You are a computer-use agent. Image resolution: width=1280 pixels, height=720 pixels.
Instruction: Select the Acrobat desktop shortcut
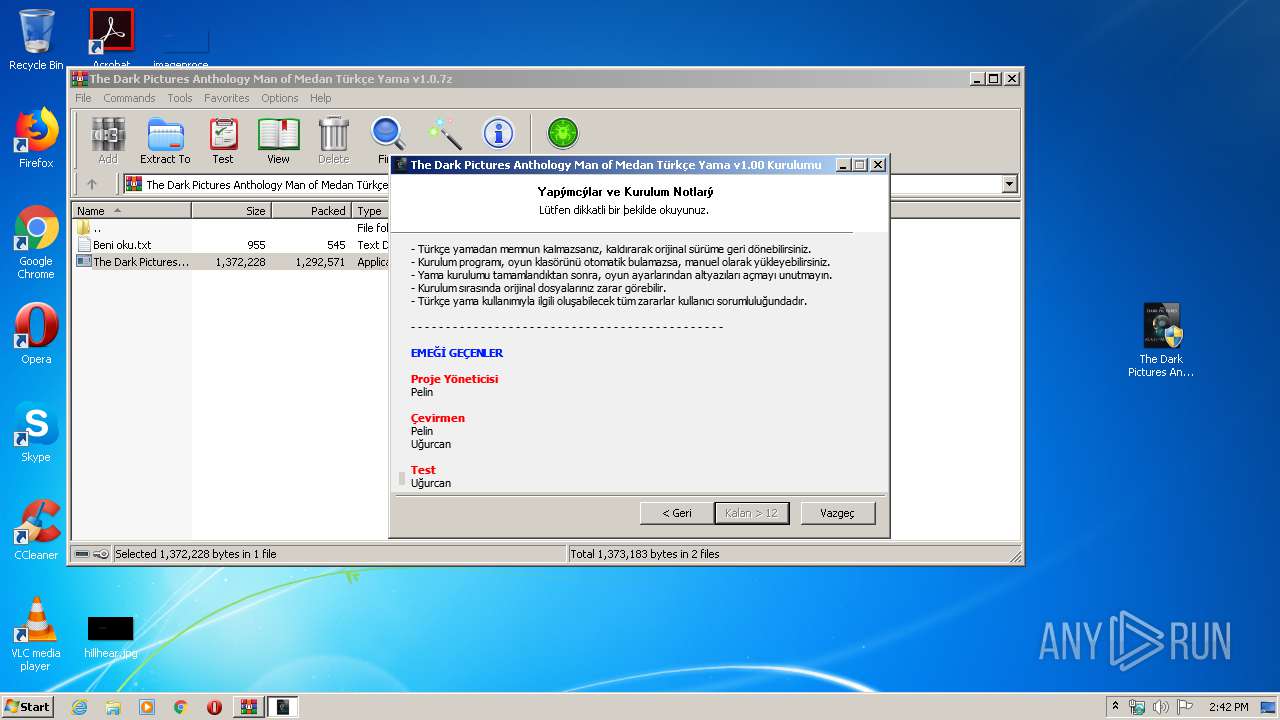pos(111,40)
